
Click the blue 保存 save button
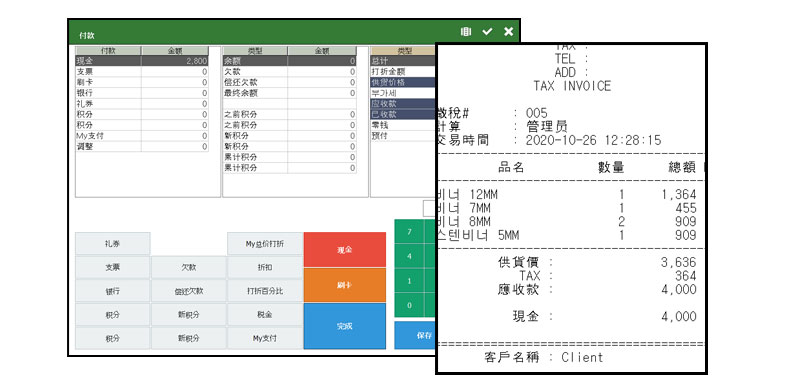pyautogui.click(x=415, y=336)
